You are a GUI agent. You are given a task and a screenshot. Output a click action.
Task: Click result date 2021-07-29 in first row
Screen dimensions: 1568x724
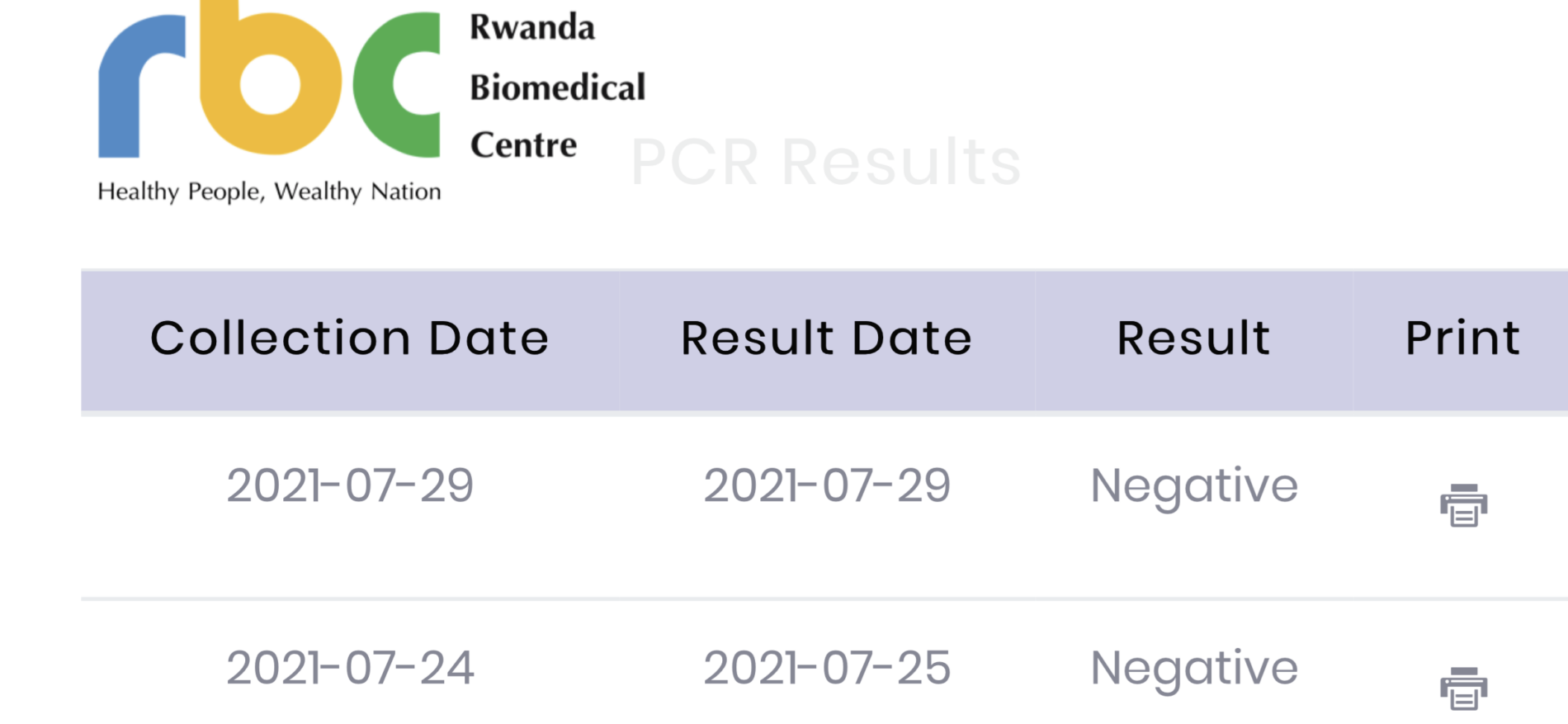[827, 485]
